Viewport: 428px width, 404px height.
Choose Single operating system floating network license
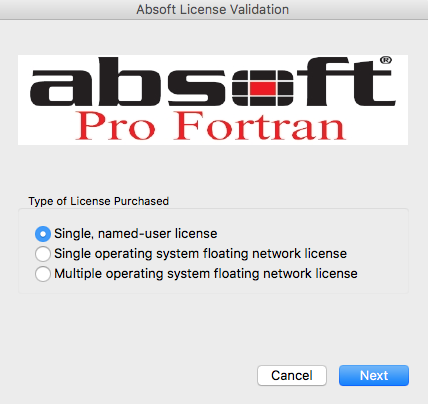click(x=43, y=254)
